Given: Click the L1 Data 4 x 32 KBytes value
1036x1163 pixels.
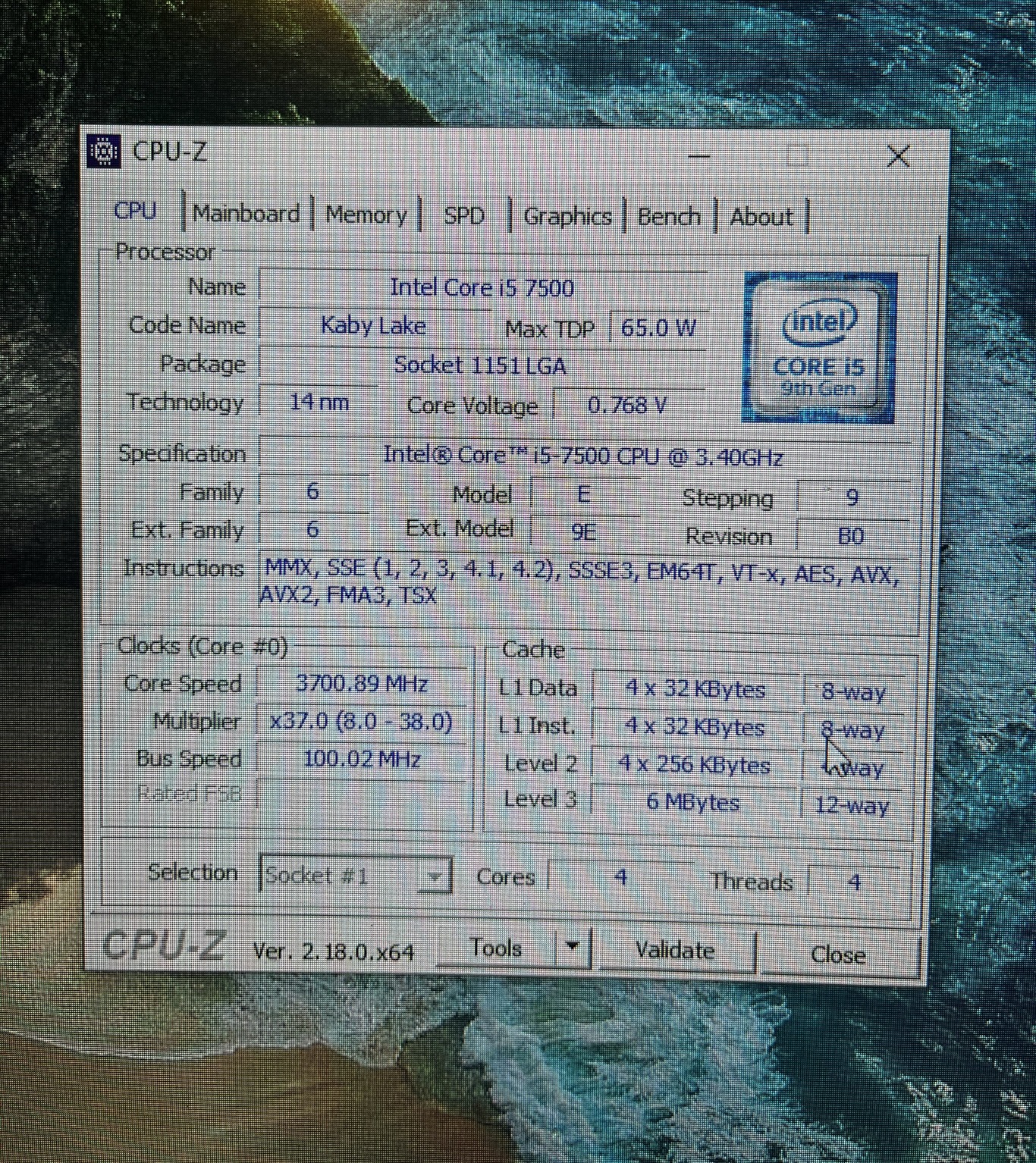Looking at the screenshot, I should [x=695, y=688].
